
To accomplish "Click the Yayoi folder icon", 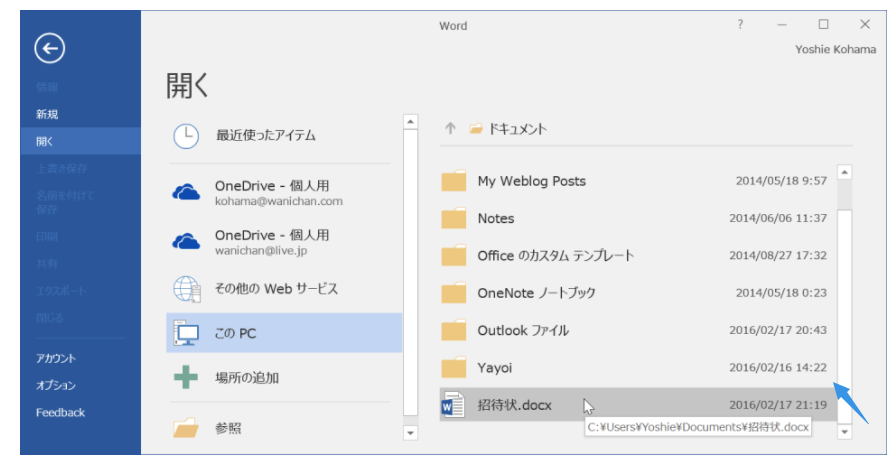I will 454,368.
